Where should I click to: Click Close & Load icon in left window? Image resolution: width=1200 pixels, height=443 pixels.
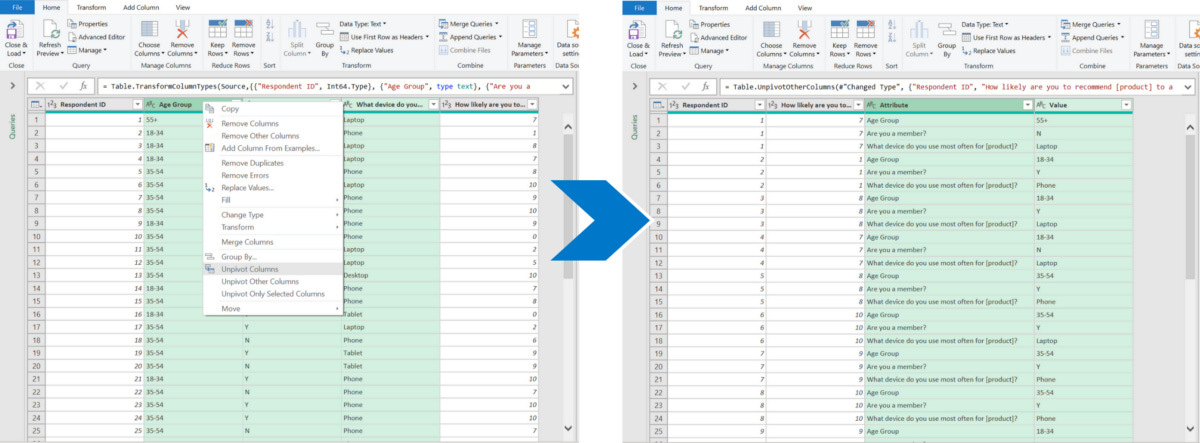click(x=16, y=29)
